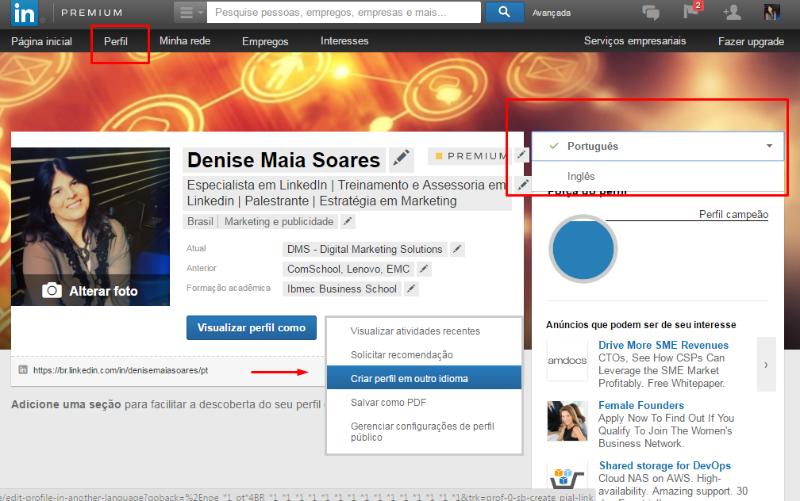Click the LinkedIn logo icon
The width and height of the screenshot is (800, 501).
(x=24, y=13)
